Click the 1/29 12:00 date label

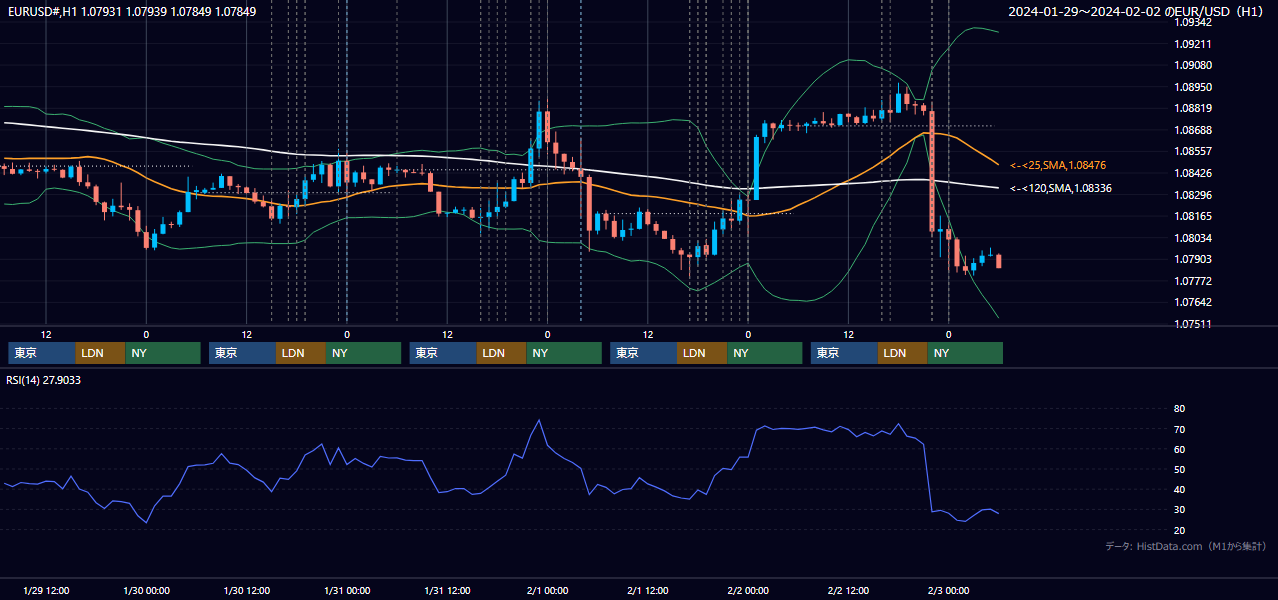[x=46, y=591]
